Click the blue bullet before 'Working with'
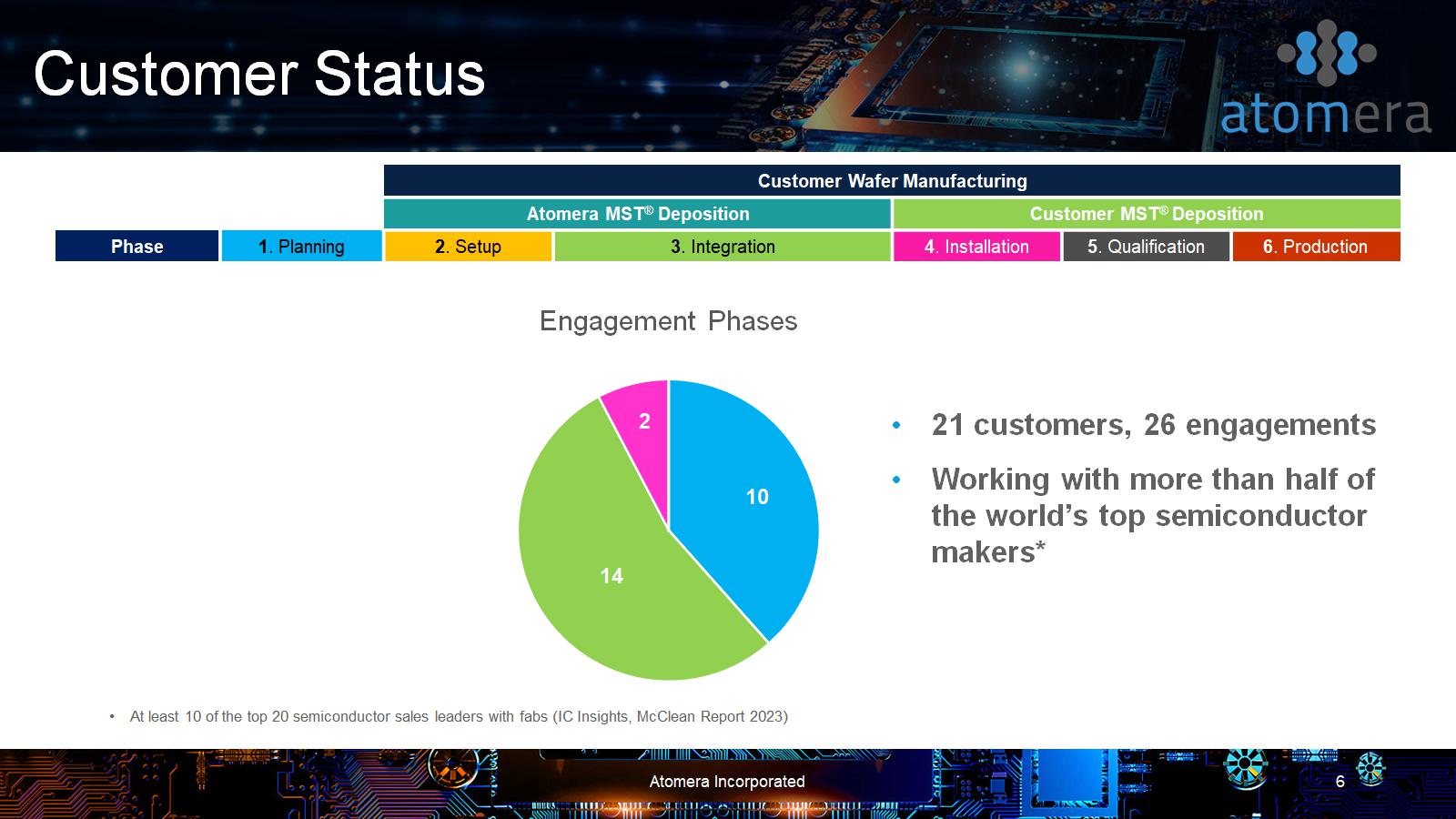The height and width of the screenshot is (819, 1456). click(x=897, y=480)
